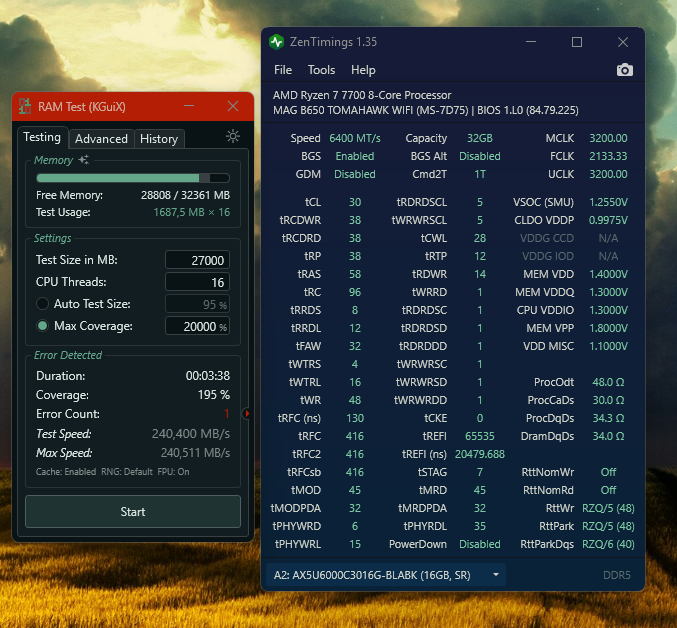The width and height of the screenshot is (677, 628).
Task: Click the Coverage value 195 %
Action: pos(214,395)
